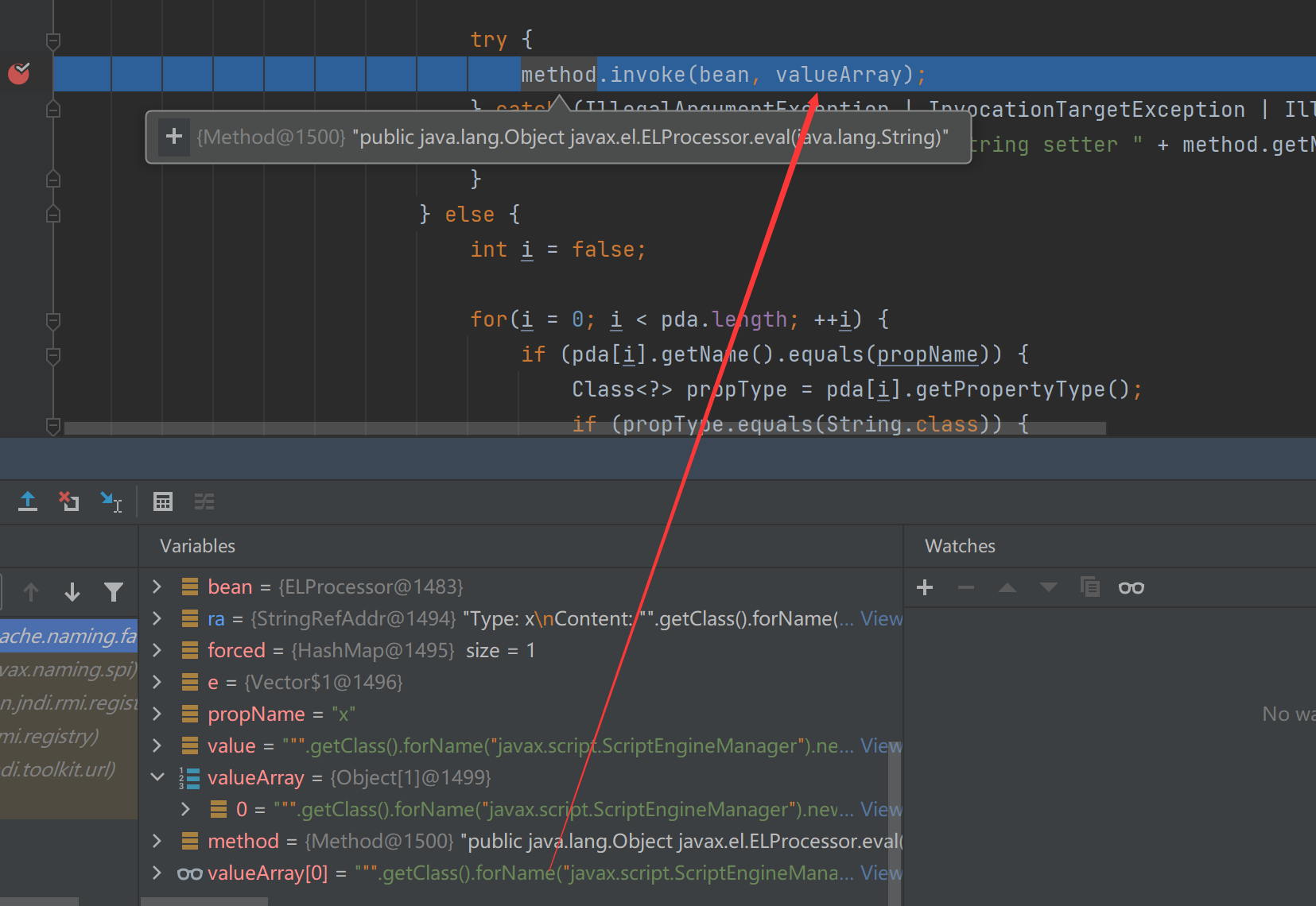This screenshot has height=906, width=1316.
Task: Click the remove watch minus icon
Action: (x=965, y=587)
